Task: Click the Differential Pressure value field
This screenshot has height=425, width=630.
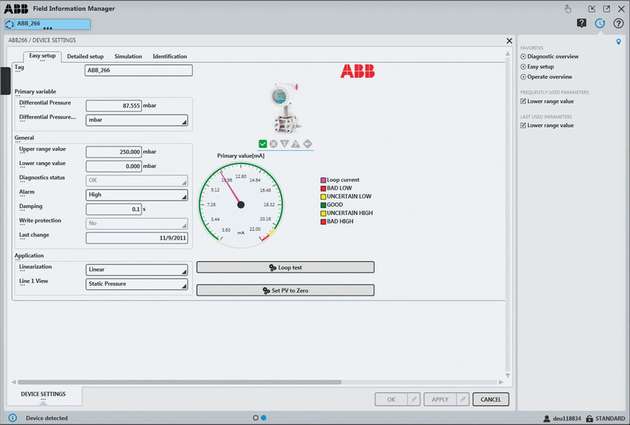Action: (114, 106)
